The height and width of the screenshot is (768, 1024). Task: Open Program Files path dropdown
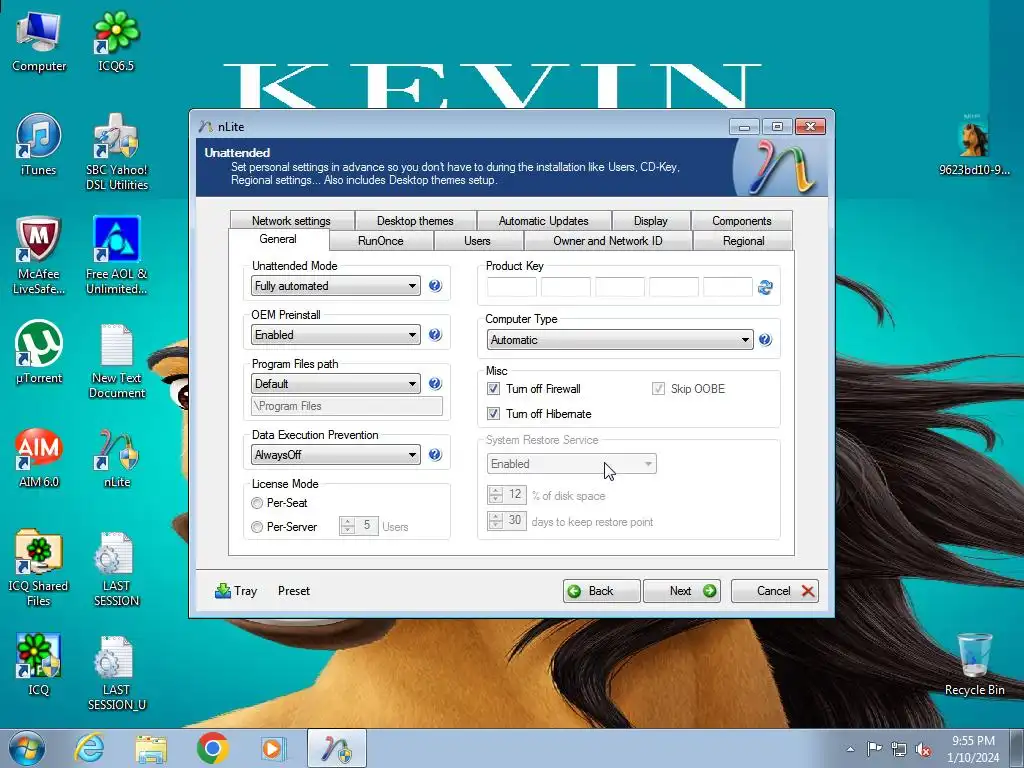[336, 384]
